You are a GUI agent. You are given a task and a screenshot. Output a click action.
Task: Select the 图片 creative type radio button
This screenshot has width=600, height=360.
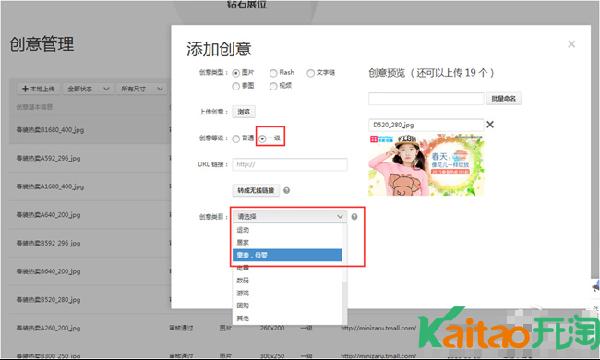pyautogui.click(x=236, y=73)
